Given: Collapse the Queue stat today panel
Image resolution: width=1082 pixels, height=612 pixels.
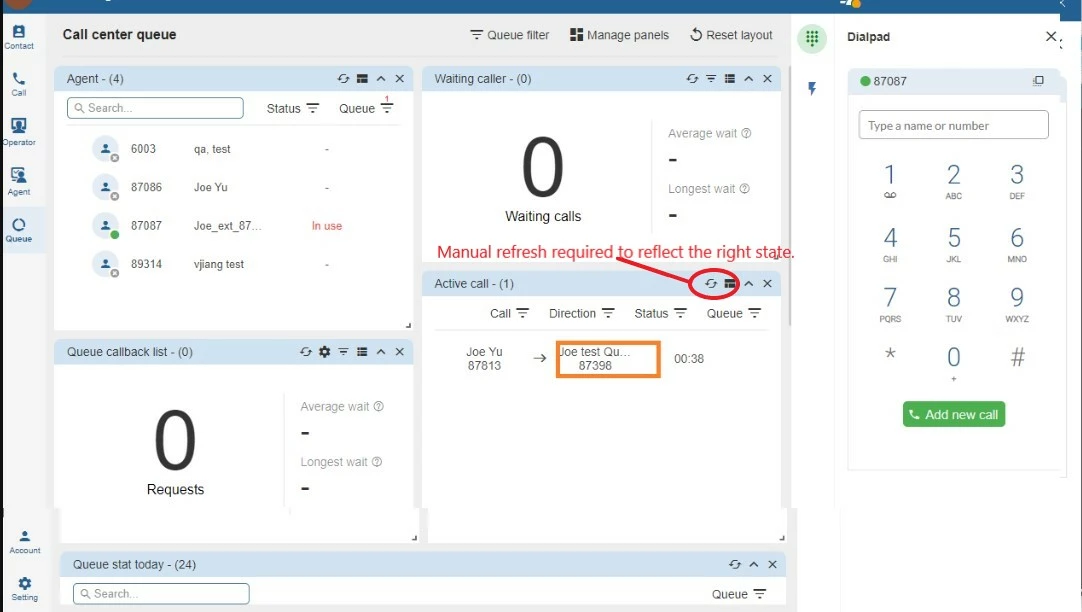Looking at the screenshot, I should pyautogui.click(x=754, y=564).
